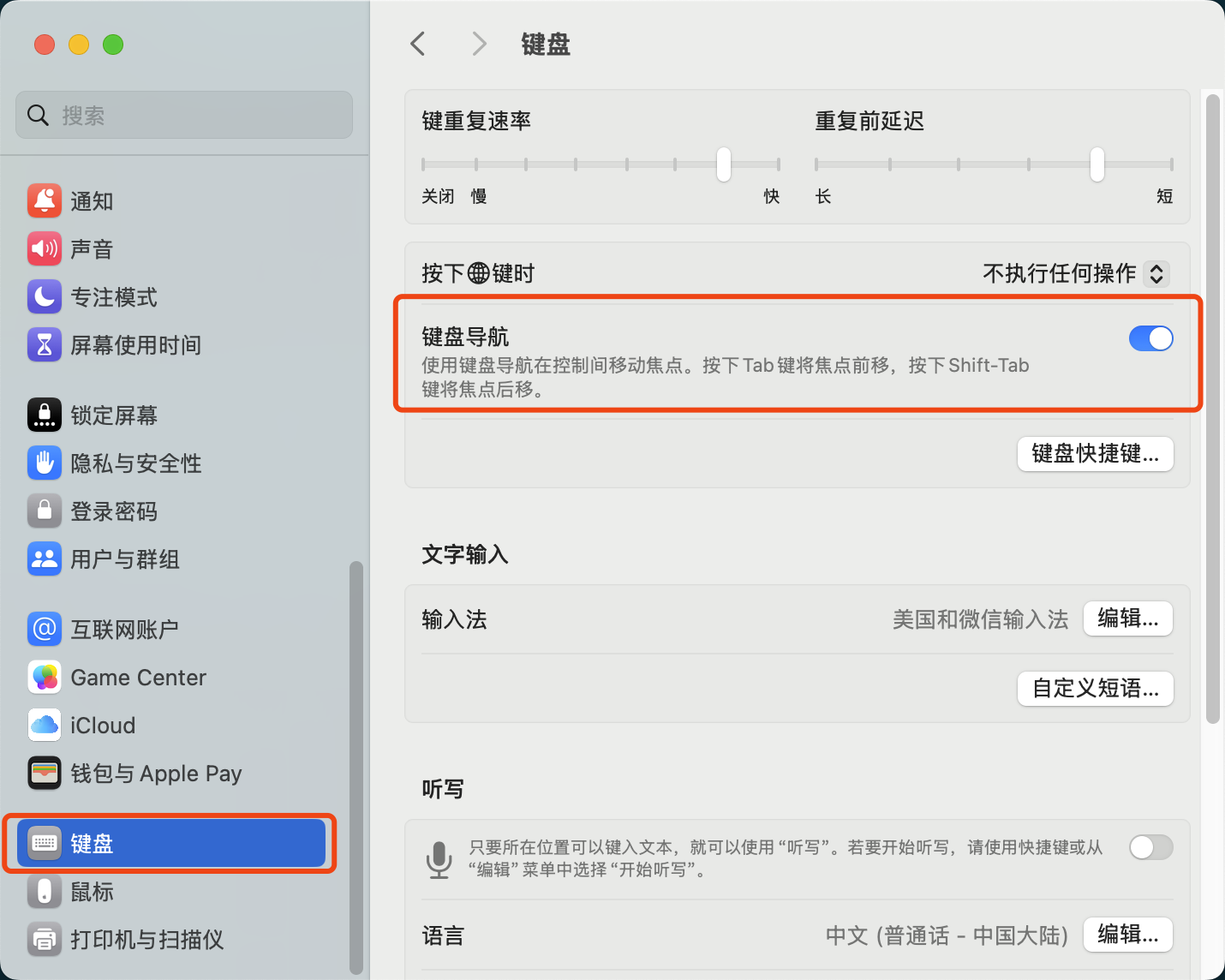The image size is (1225, 980).
Task: Click the 重复前延迟 slider handle
Action: pos(1097,164)
